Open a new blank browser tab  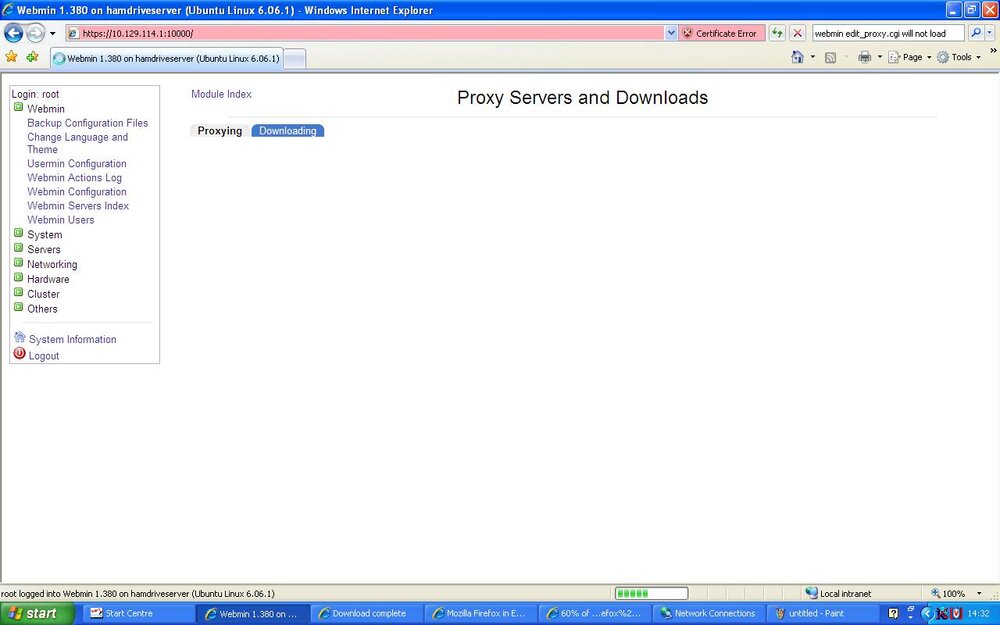coord(295,59)
